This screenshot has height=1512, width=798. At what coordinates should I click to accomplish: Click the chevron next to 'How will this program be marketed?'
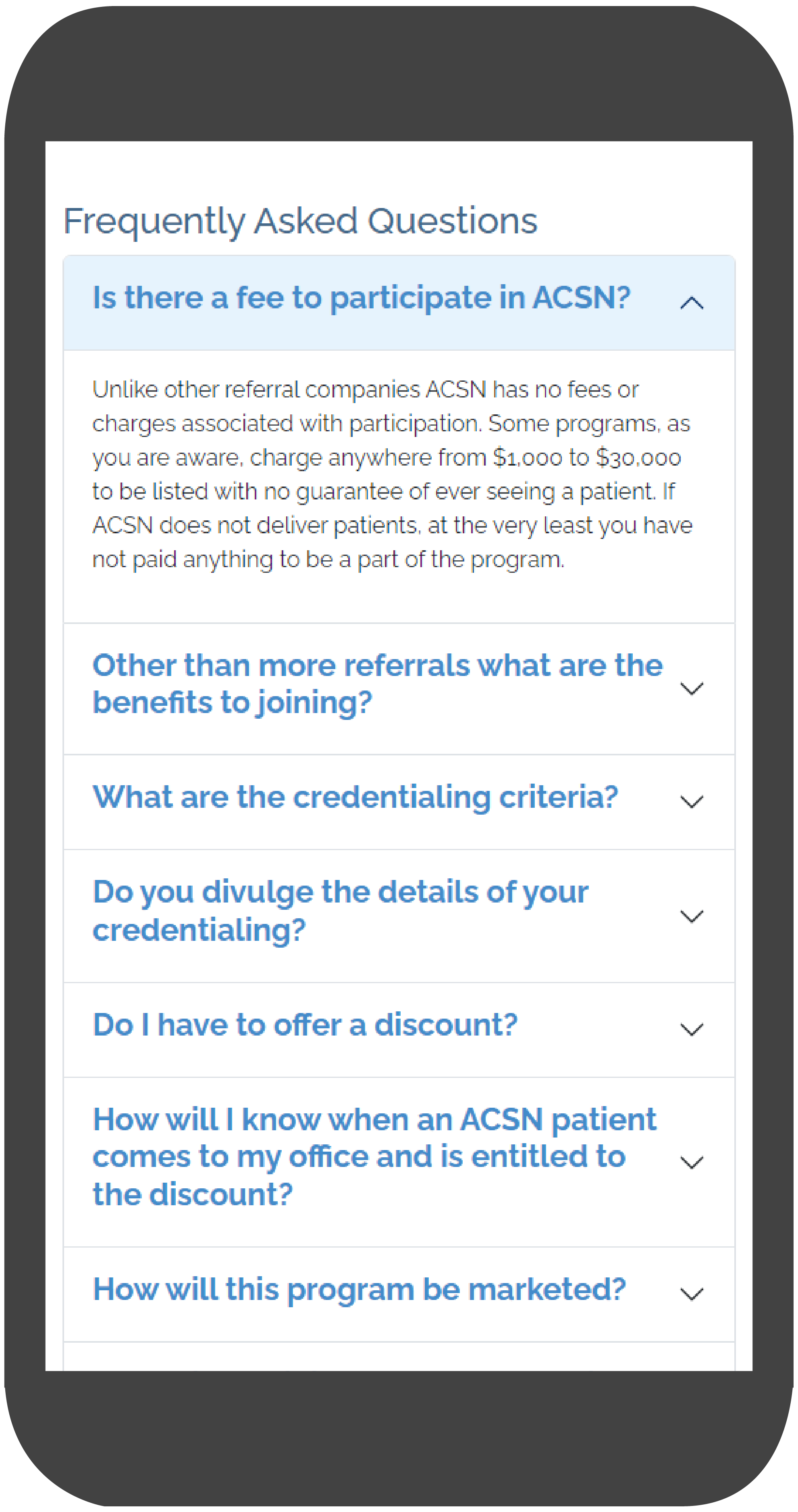tap(691, 1294)
